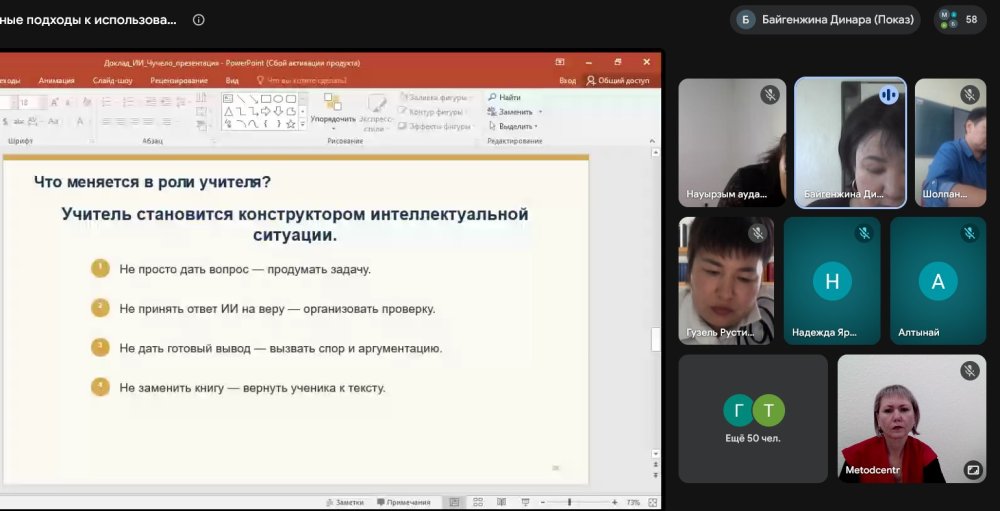1000x511 pixels.
Task: Toggle the Примечания comments pane
Action: pos(404,503)
